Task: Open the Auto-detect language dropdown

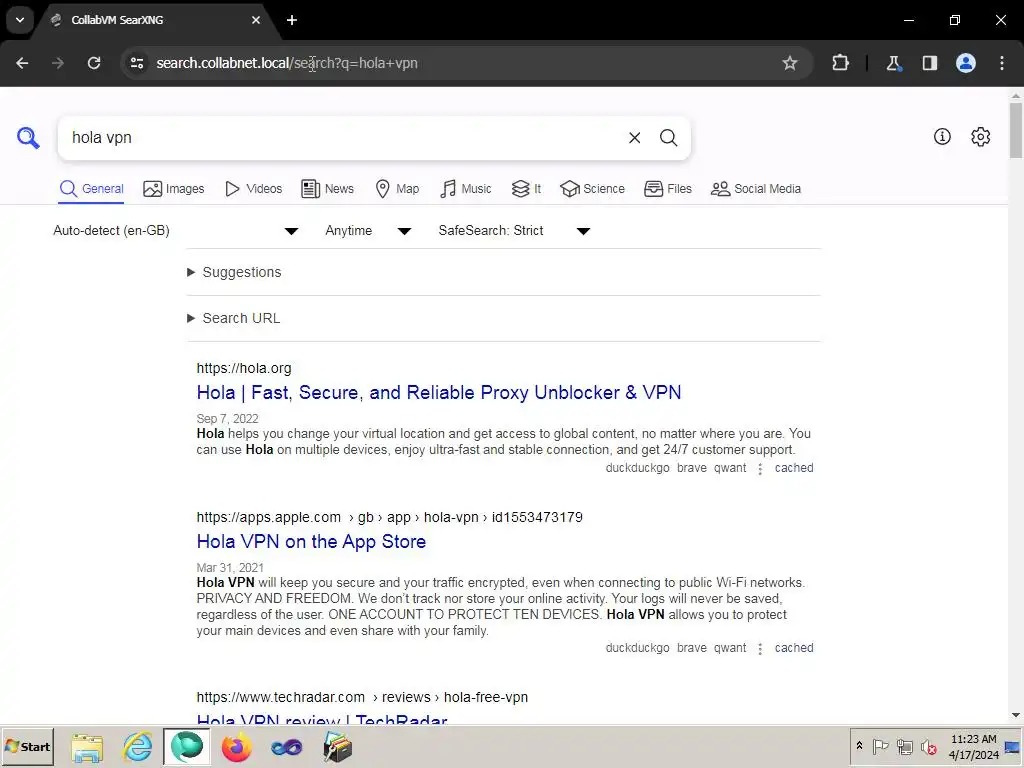Action: tap(176, 231)
